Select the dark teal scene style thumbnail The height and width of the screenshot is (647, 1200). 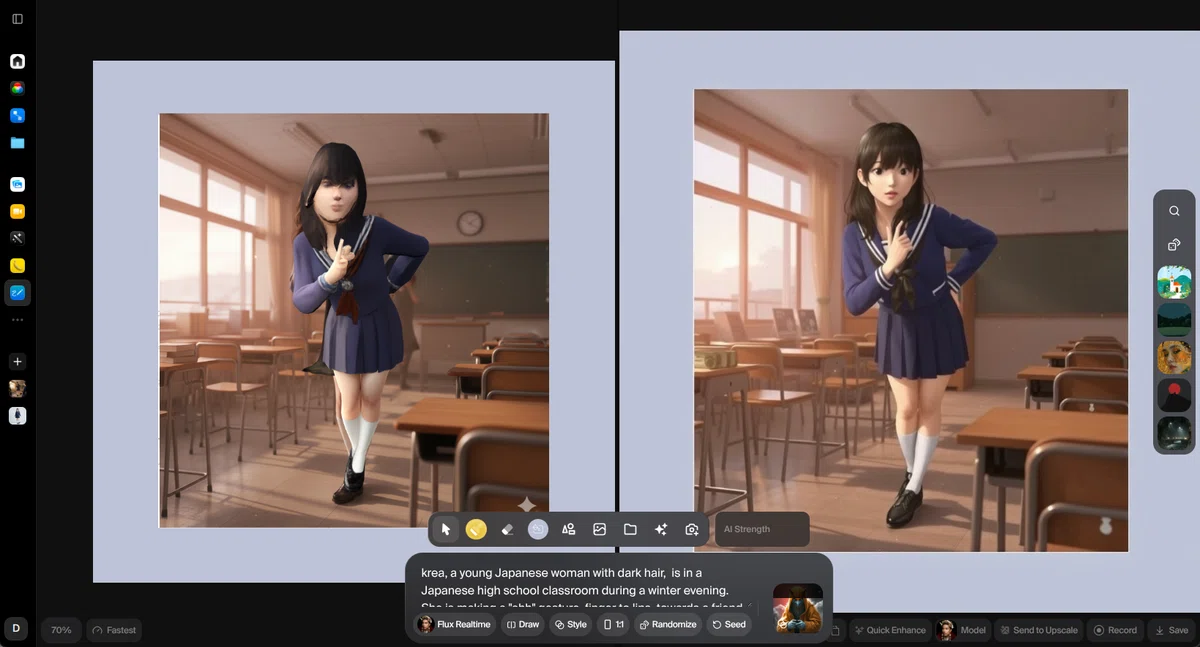pyautogui.click(x=1174, y=434)
